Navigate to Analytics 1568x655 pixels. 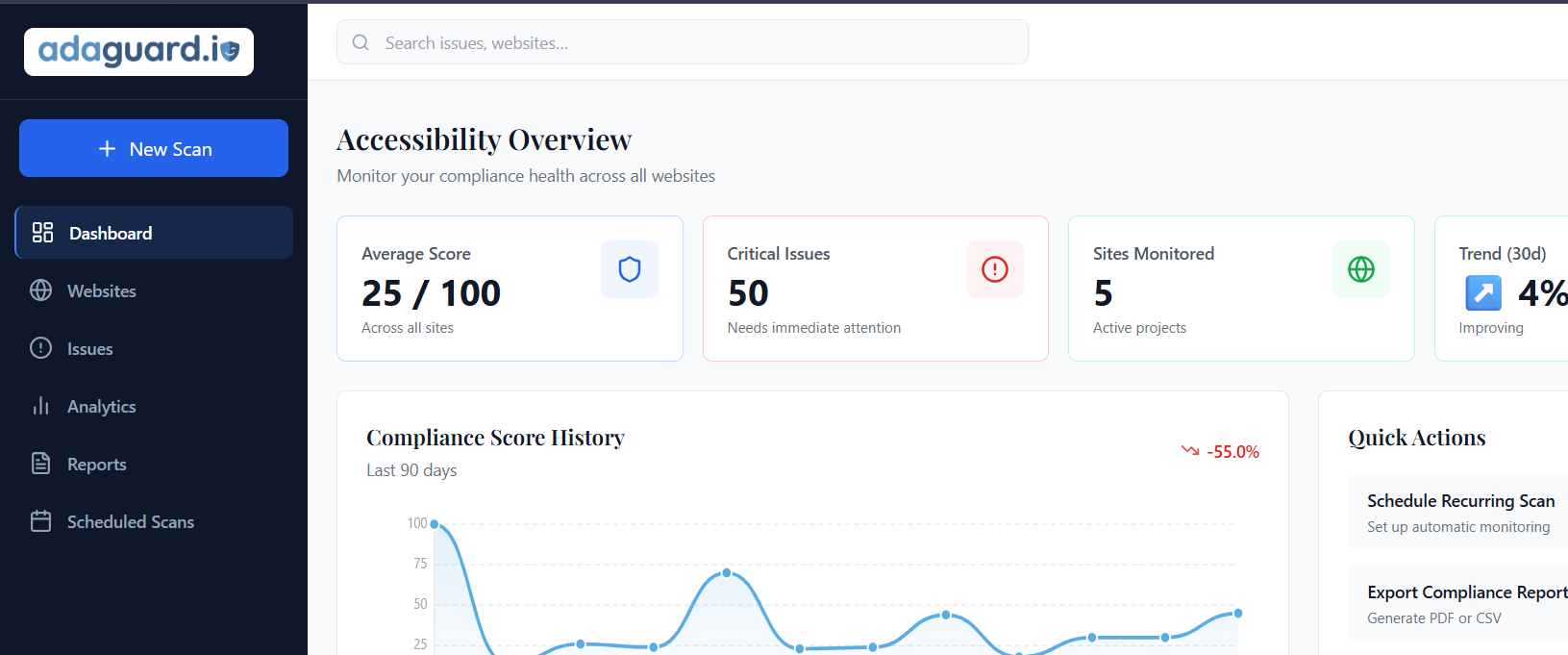click(x=154, y=406)
